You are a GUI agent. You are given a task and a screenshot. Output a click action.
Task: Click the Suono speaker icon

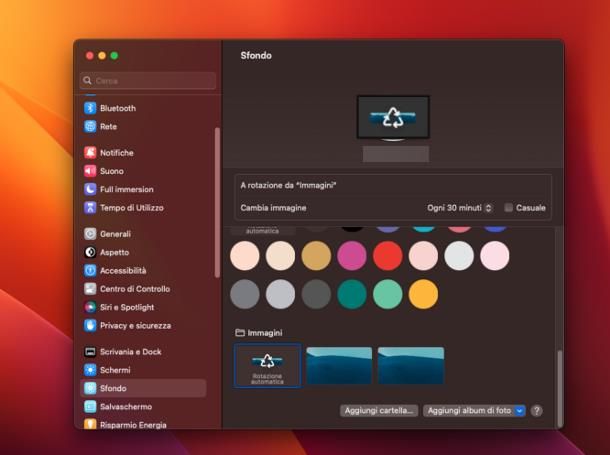(x=90, y=171)
